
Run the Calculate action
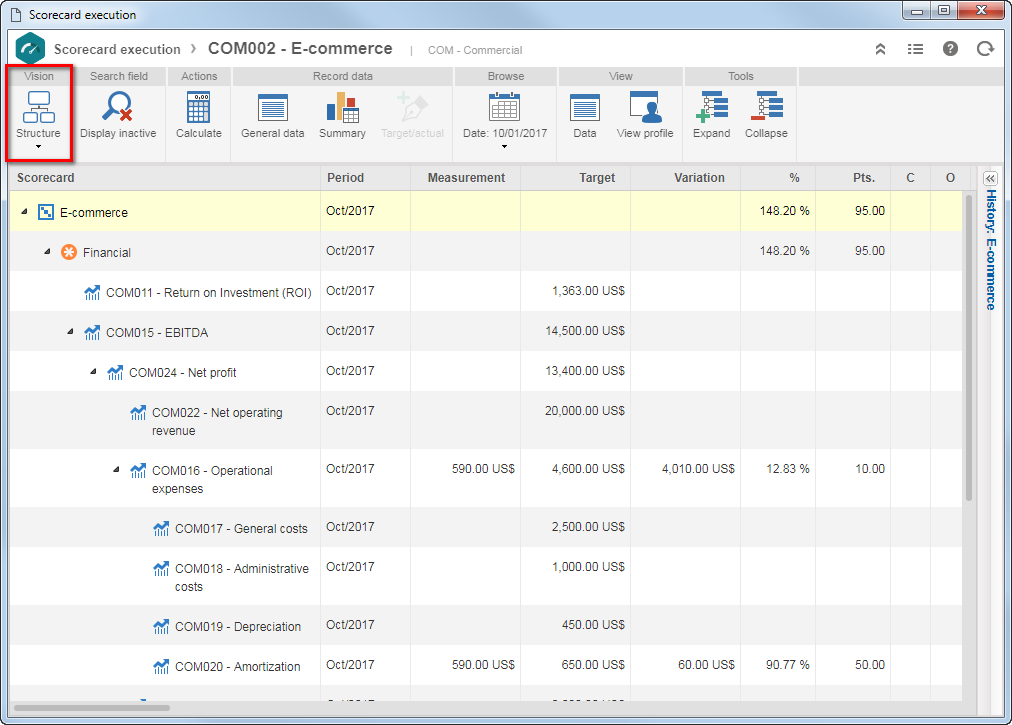[x=198, y=115]
